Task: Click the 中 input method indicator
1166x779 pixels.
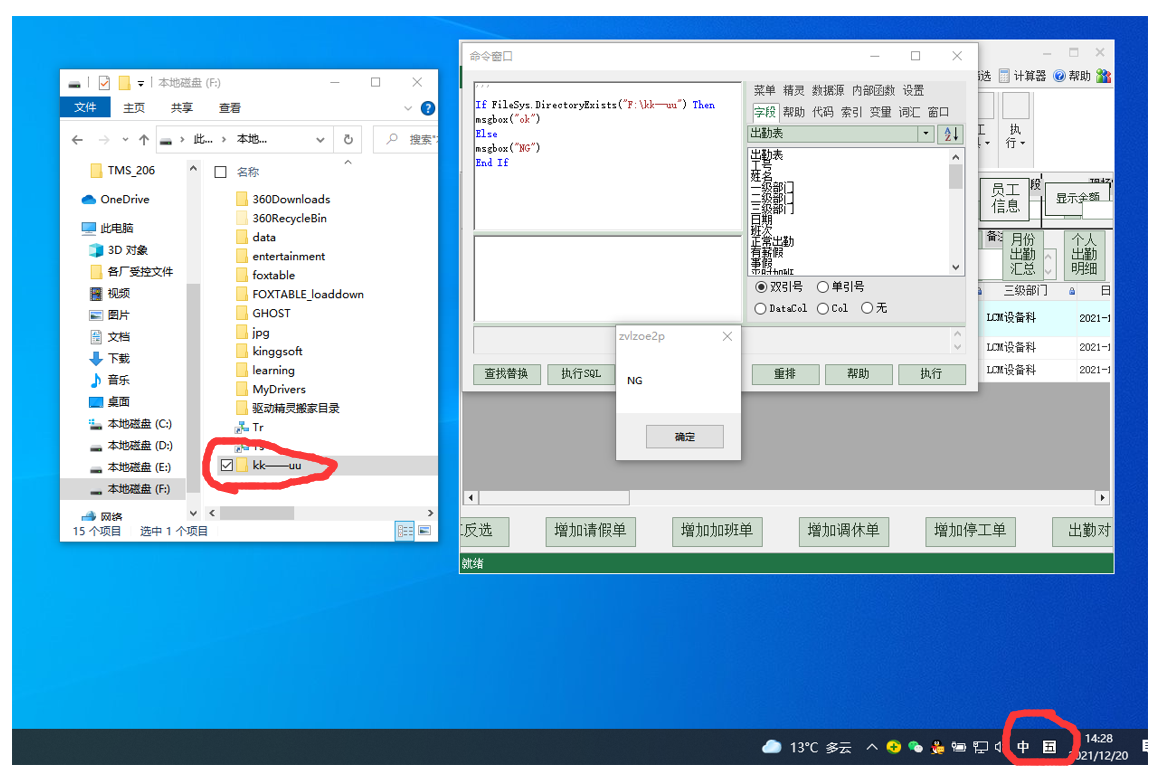Action: point(1023,747)
